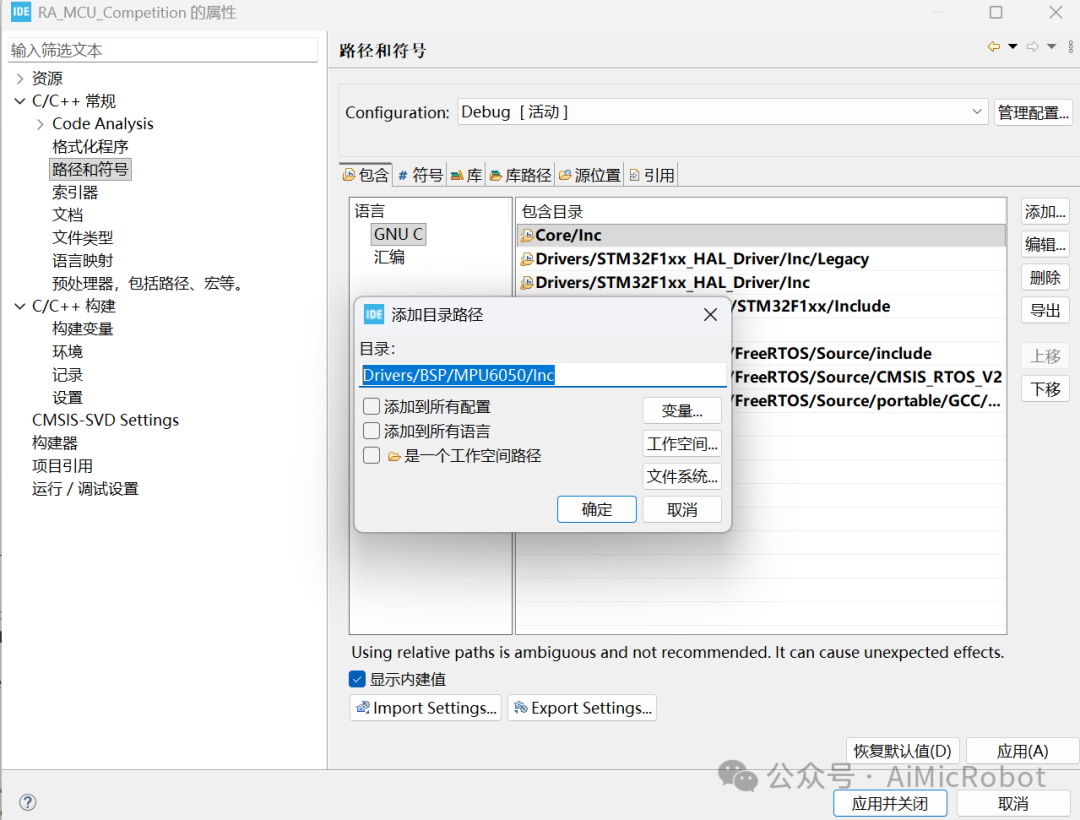Select 记录 tree item
1080x820 pixels.
[68, 375]
